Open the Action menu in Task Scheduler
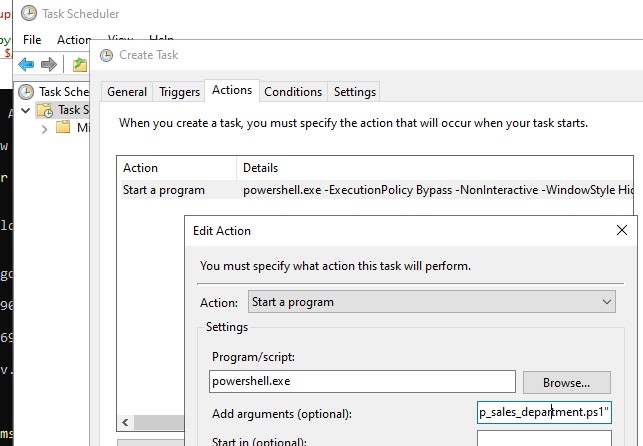 click(74, 40)
